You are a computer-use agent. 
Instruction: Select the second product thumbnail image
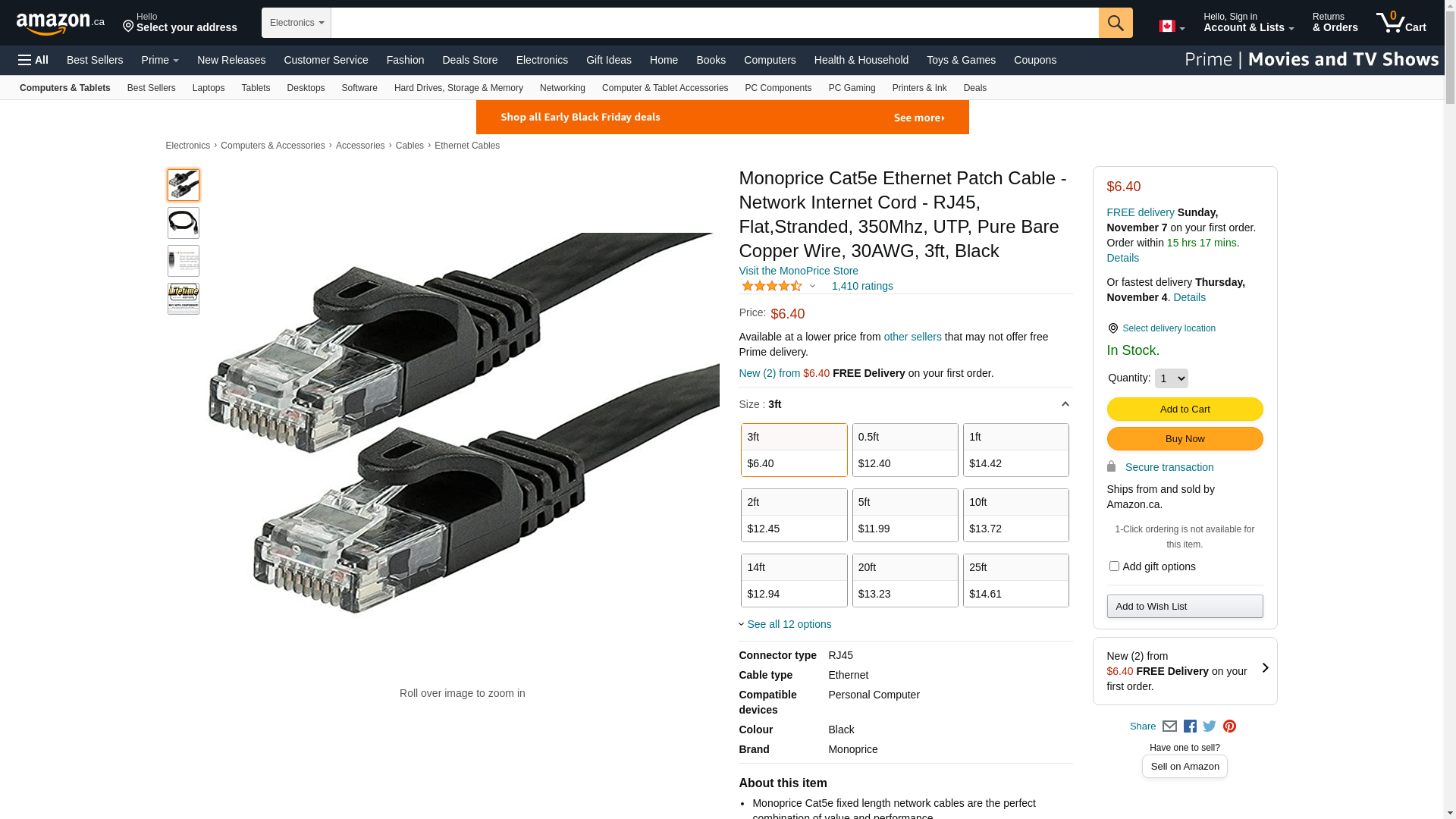(184, 223)
